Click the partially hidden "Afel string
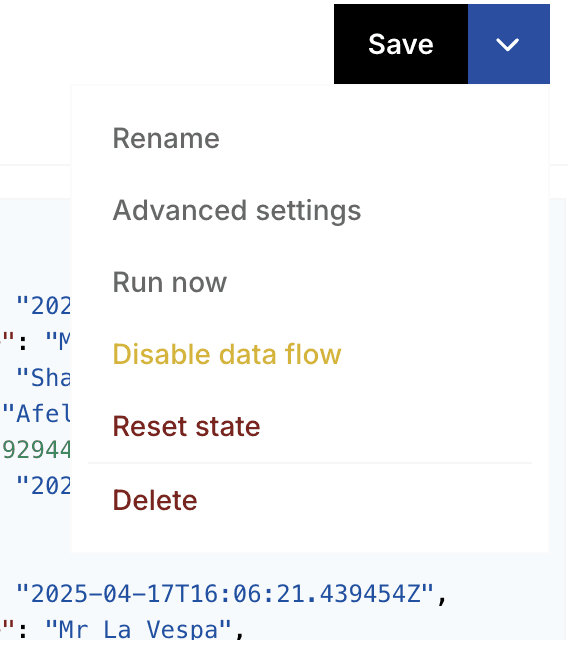Viewport: 568px width, 646px height. click(36, 413)
